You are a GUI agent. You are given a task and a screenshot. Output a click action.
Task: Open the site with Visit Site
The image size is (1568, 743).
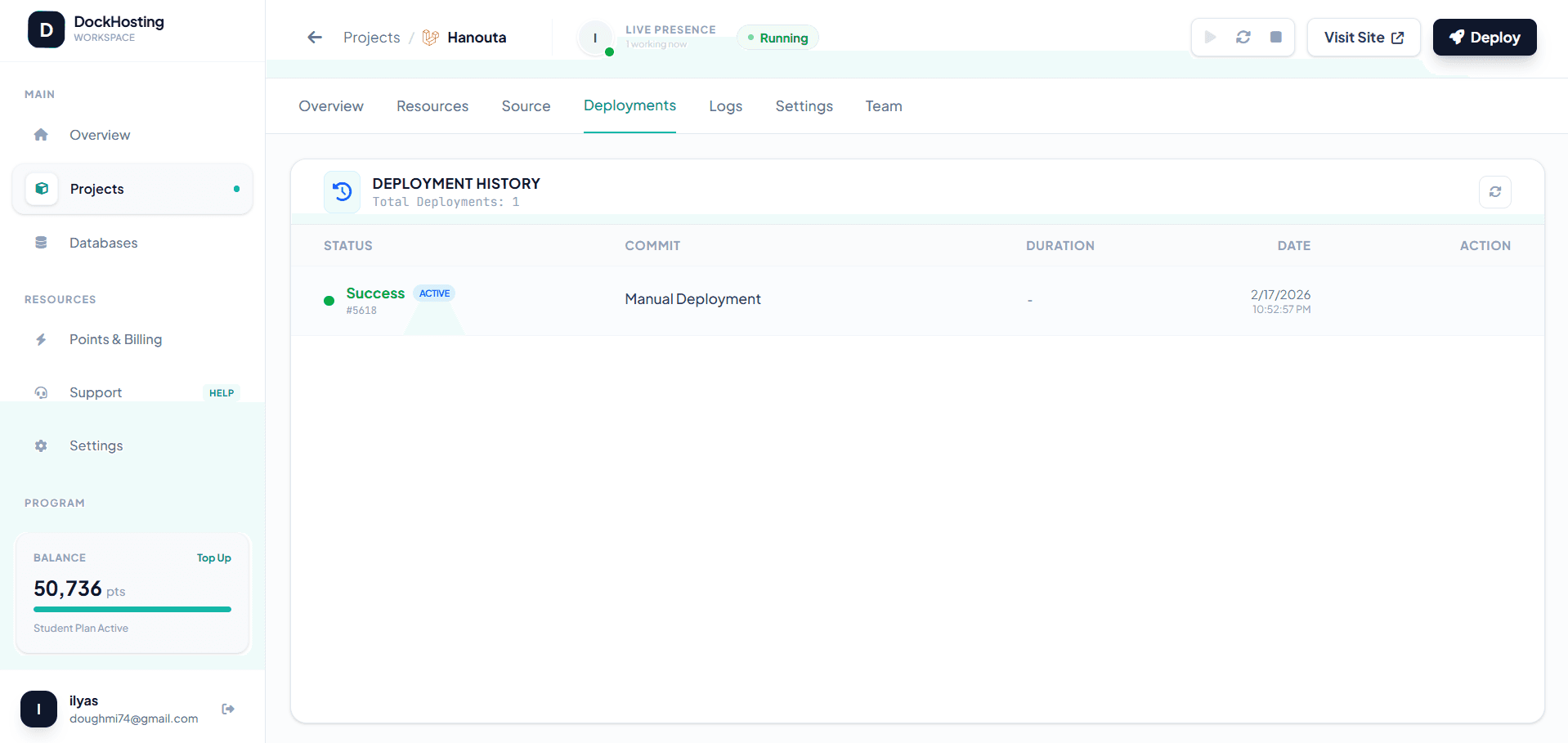[1363, 37]
